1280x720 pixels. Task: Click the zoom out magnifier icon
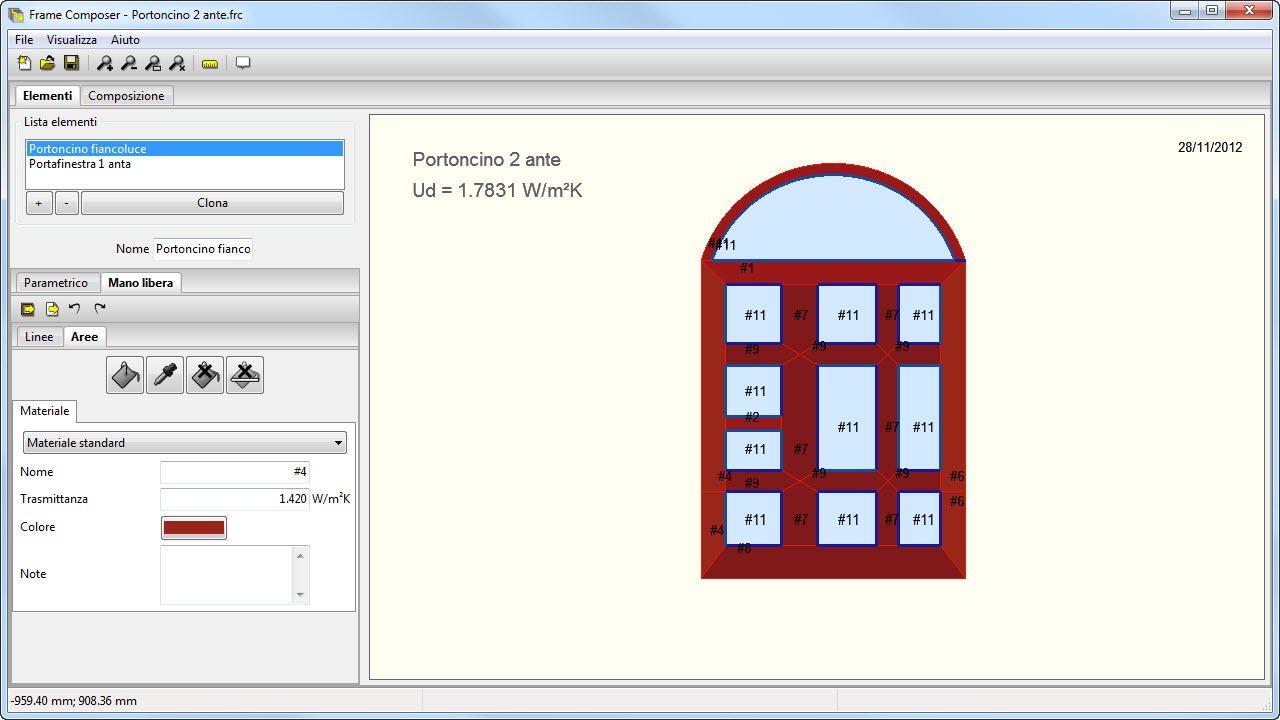point(129,64)
